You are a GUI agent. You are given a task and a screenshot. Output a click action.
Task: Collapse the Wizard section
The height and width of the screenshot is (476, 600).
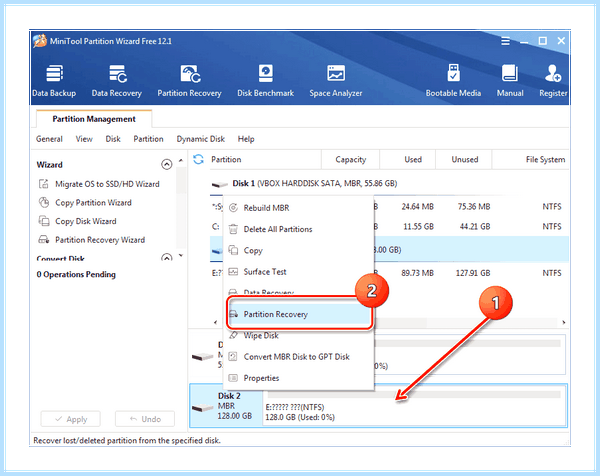point(166,165)
